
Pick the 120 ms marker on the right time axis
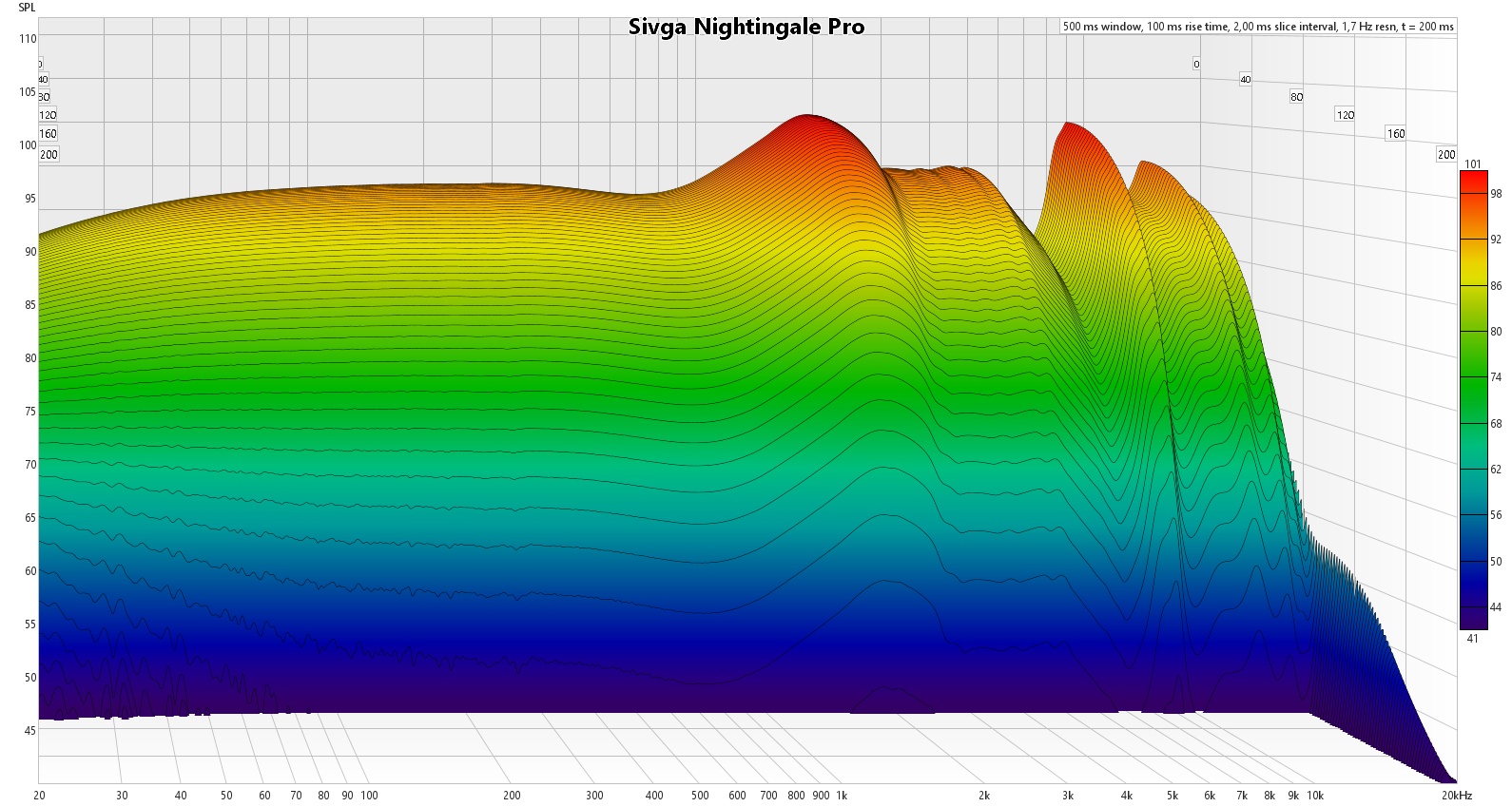click(x=1346, y=115)
